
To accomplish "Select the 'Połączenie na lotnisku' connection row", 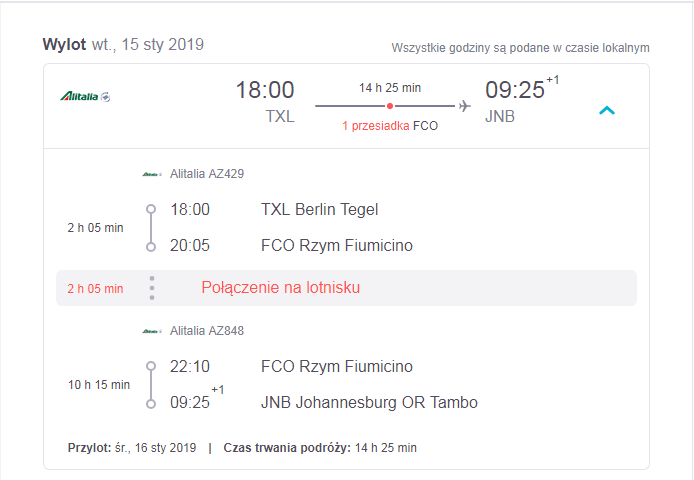I will (346, 288).
